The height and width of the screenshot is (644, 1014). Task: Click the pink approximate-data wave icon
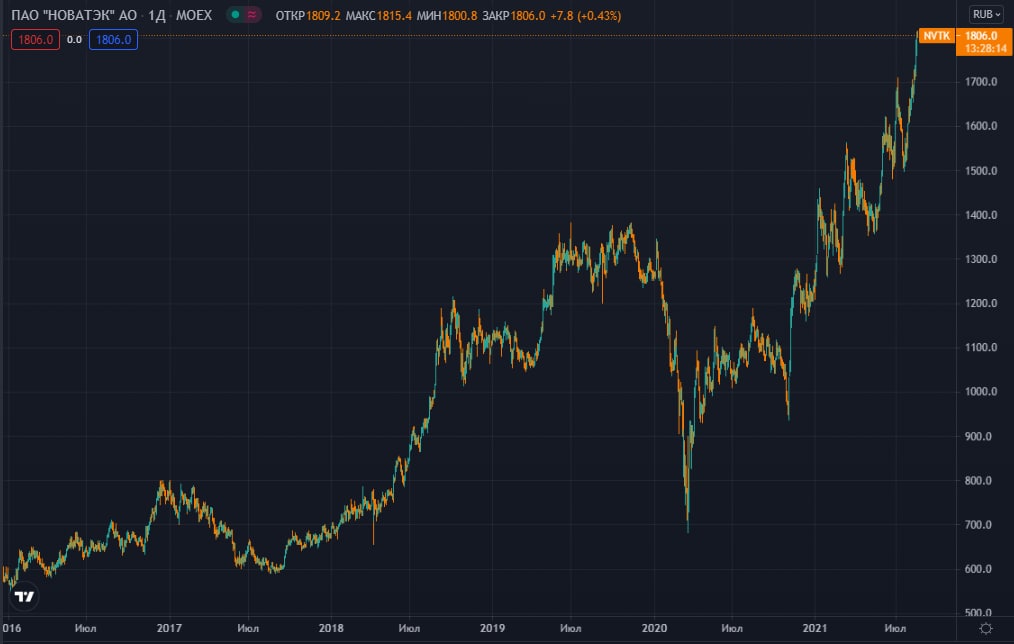point(252,15)
